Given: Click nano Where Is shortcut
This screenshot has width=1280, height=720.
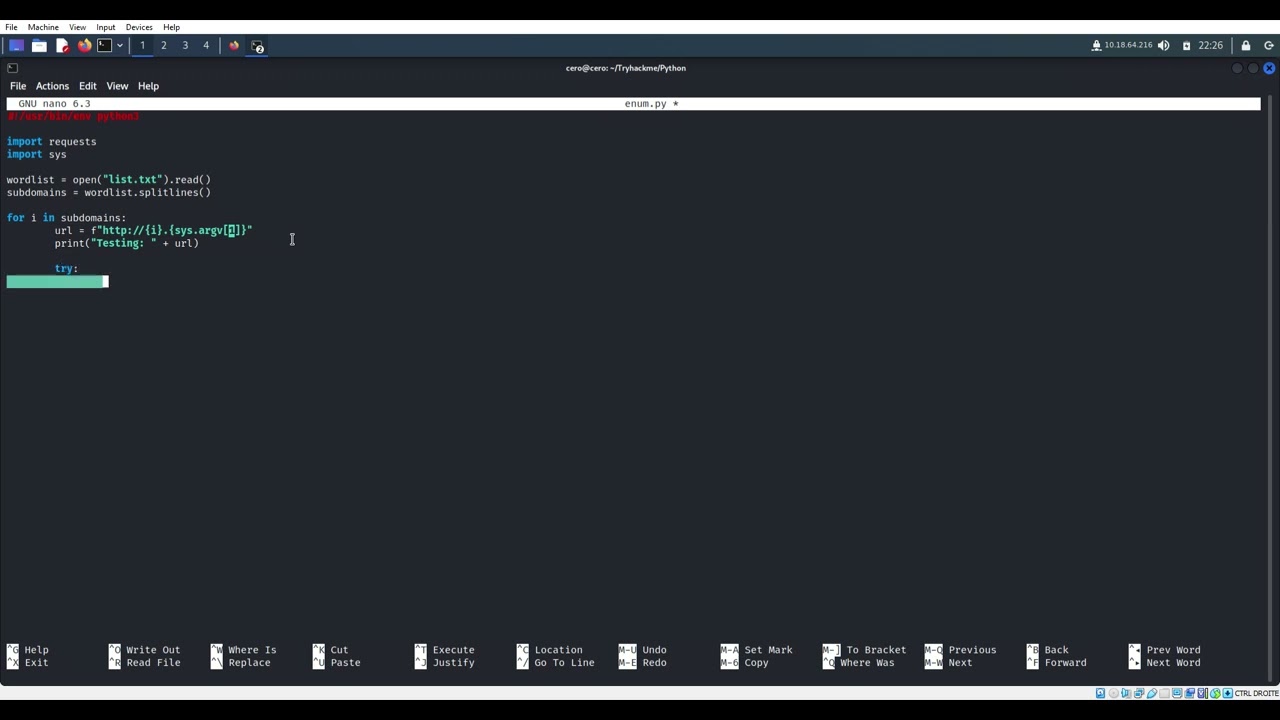Looking at the screenshot, I should (x=245, y=650).
